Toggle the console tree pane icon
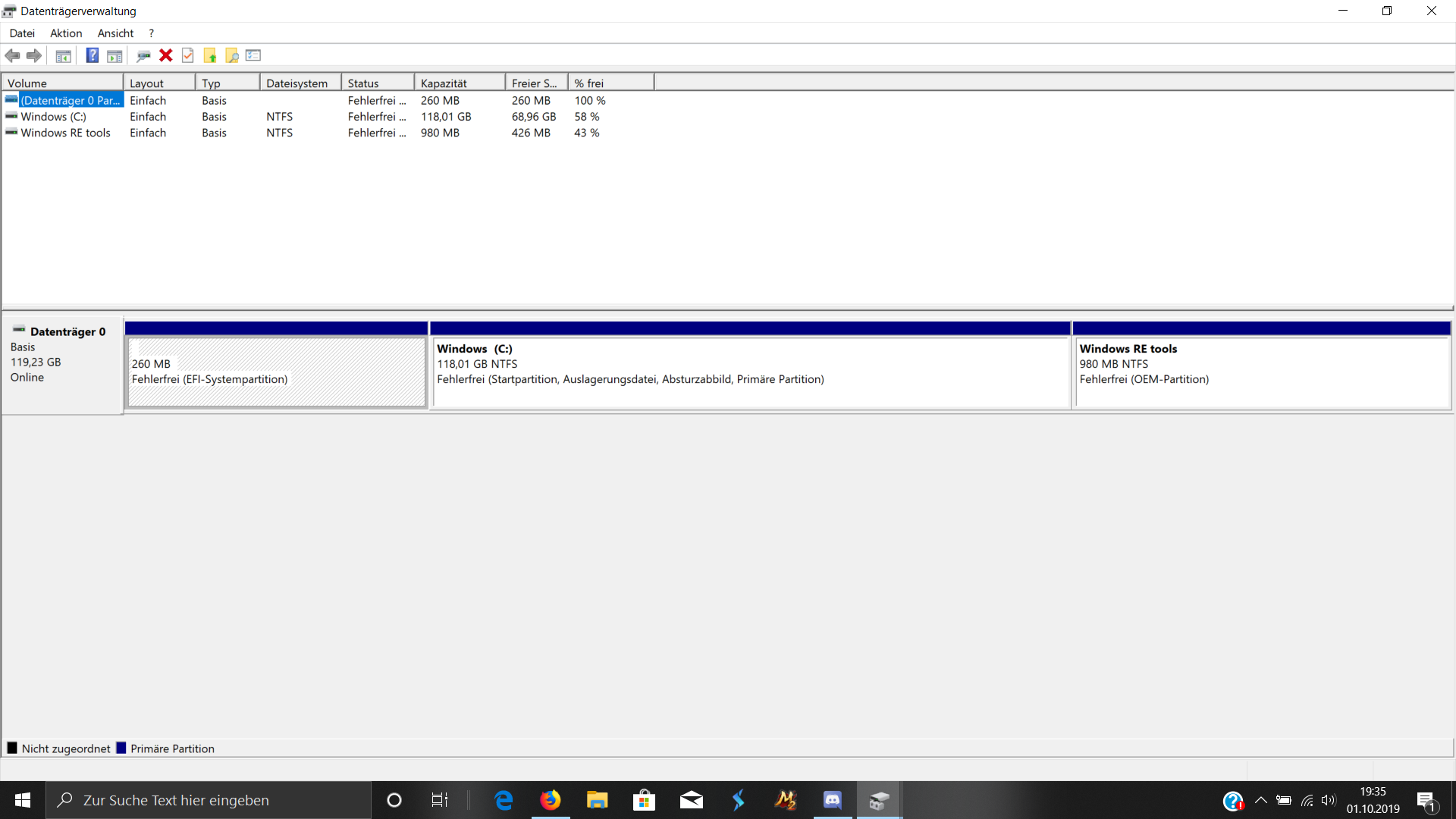1456x819 pixels. [x=64, y=55]
